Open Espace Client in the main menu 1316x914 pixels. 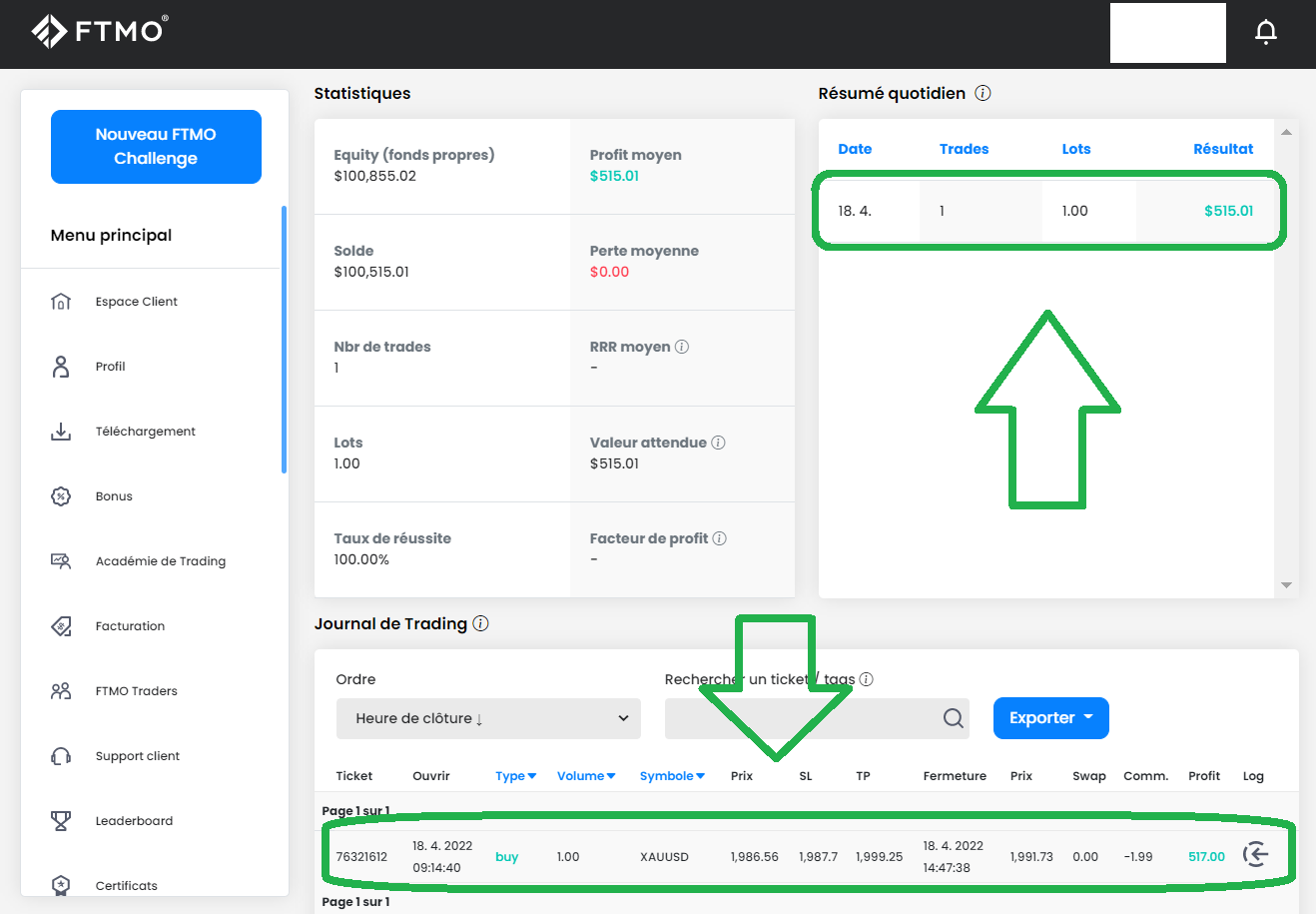136,302
